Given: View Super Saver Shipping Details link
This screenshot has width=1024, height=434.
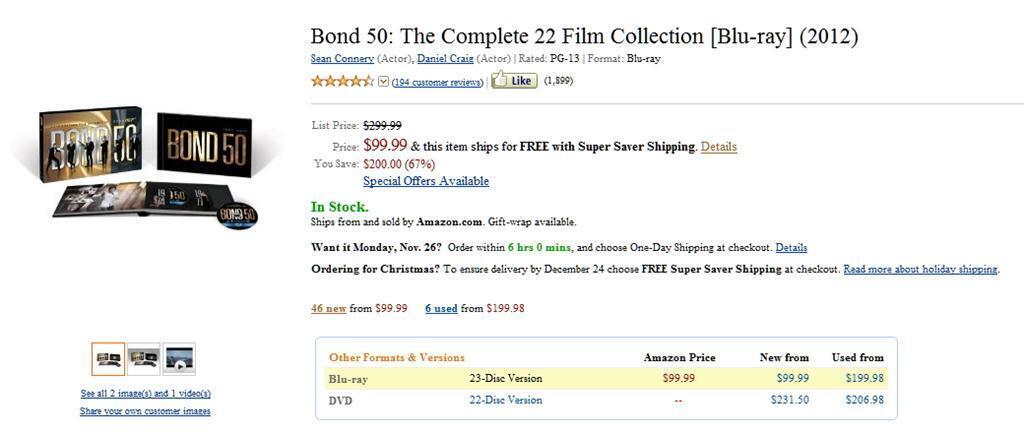Looking at the screenshot, I should 718,147.
